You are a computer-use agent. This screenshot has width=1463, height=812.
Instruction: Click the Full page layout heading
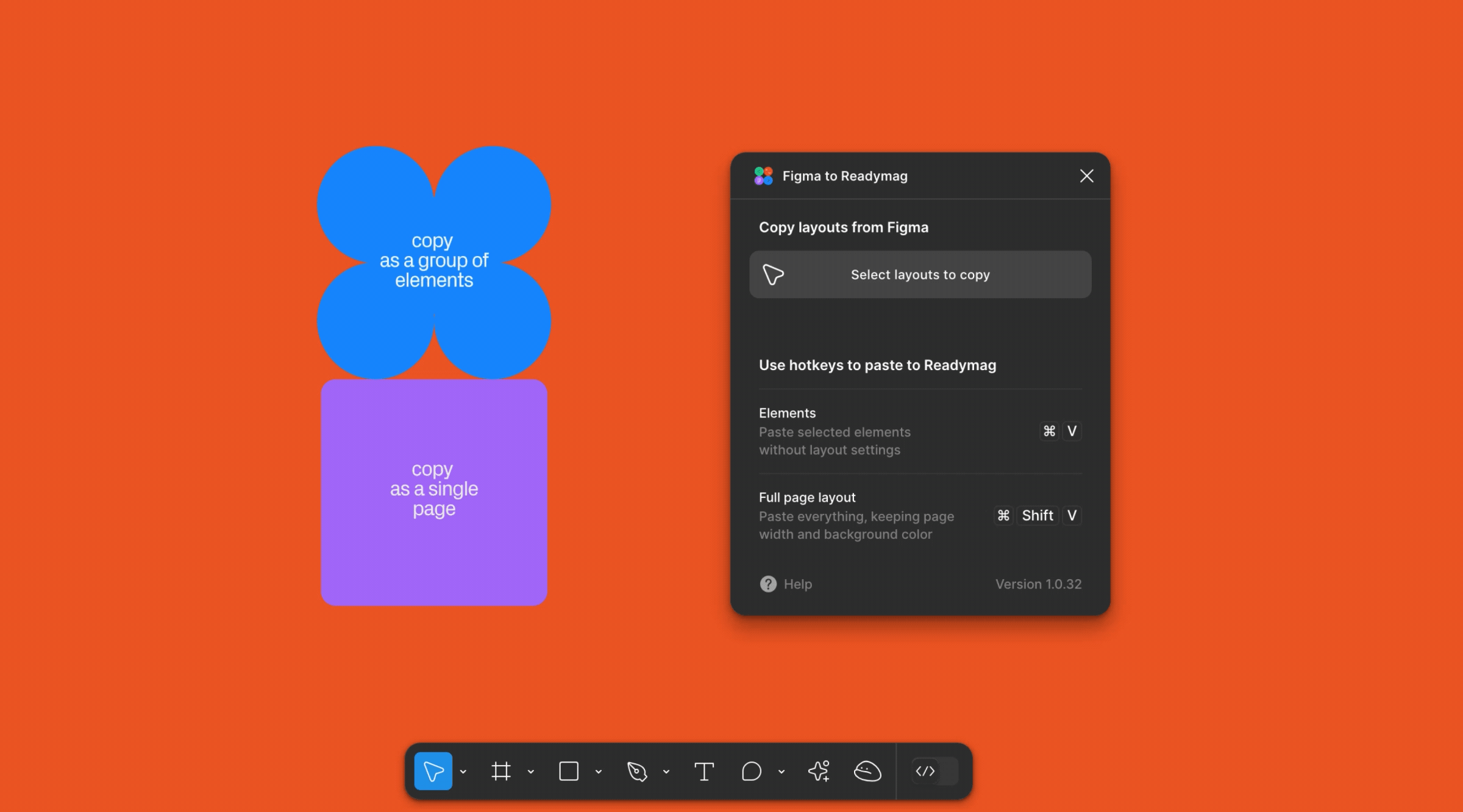807,497
